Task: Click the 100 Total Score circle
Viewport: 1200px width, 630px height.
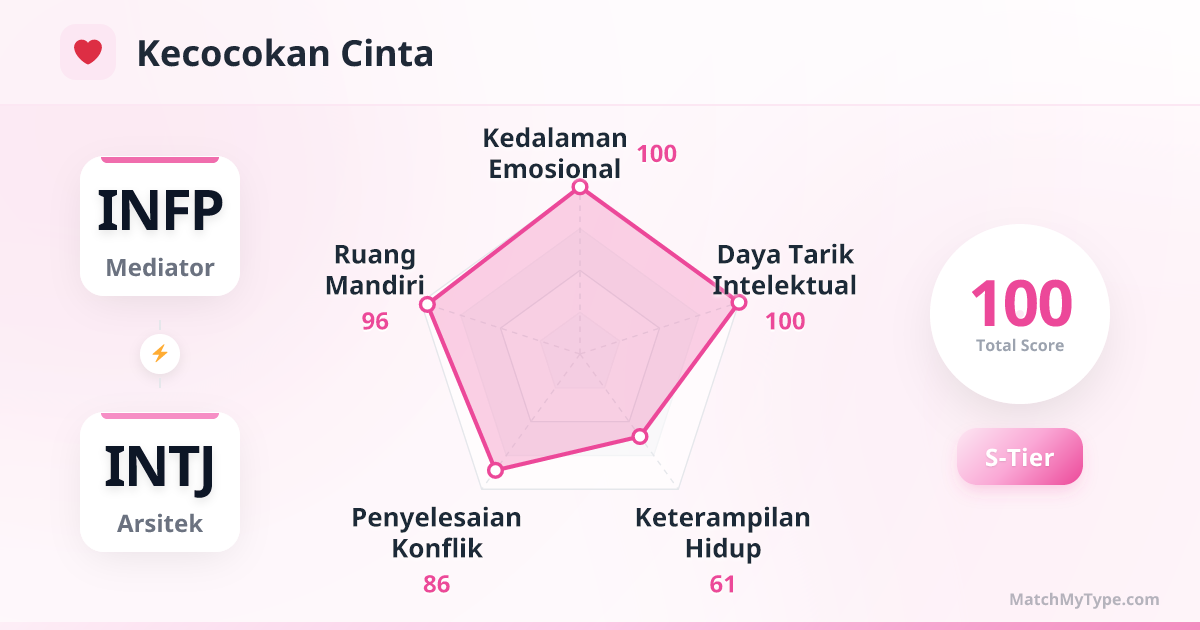Action: [1020, 314]
